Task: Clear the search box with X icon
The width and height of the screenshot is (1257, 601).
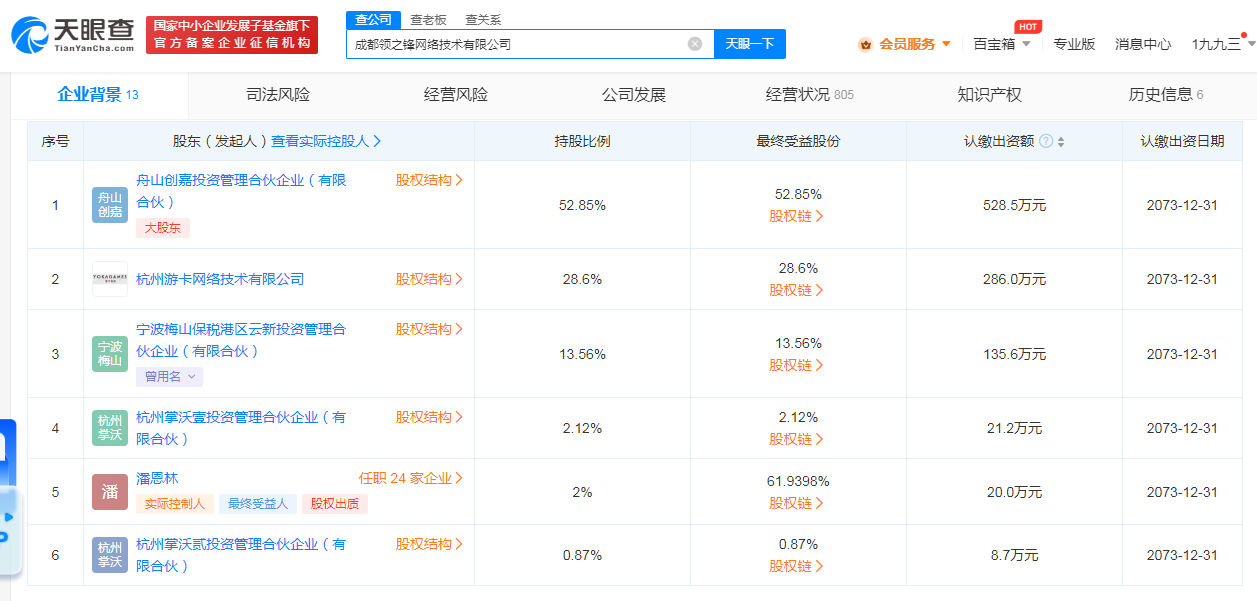Action: coord(695,44)
